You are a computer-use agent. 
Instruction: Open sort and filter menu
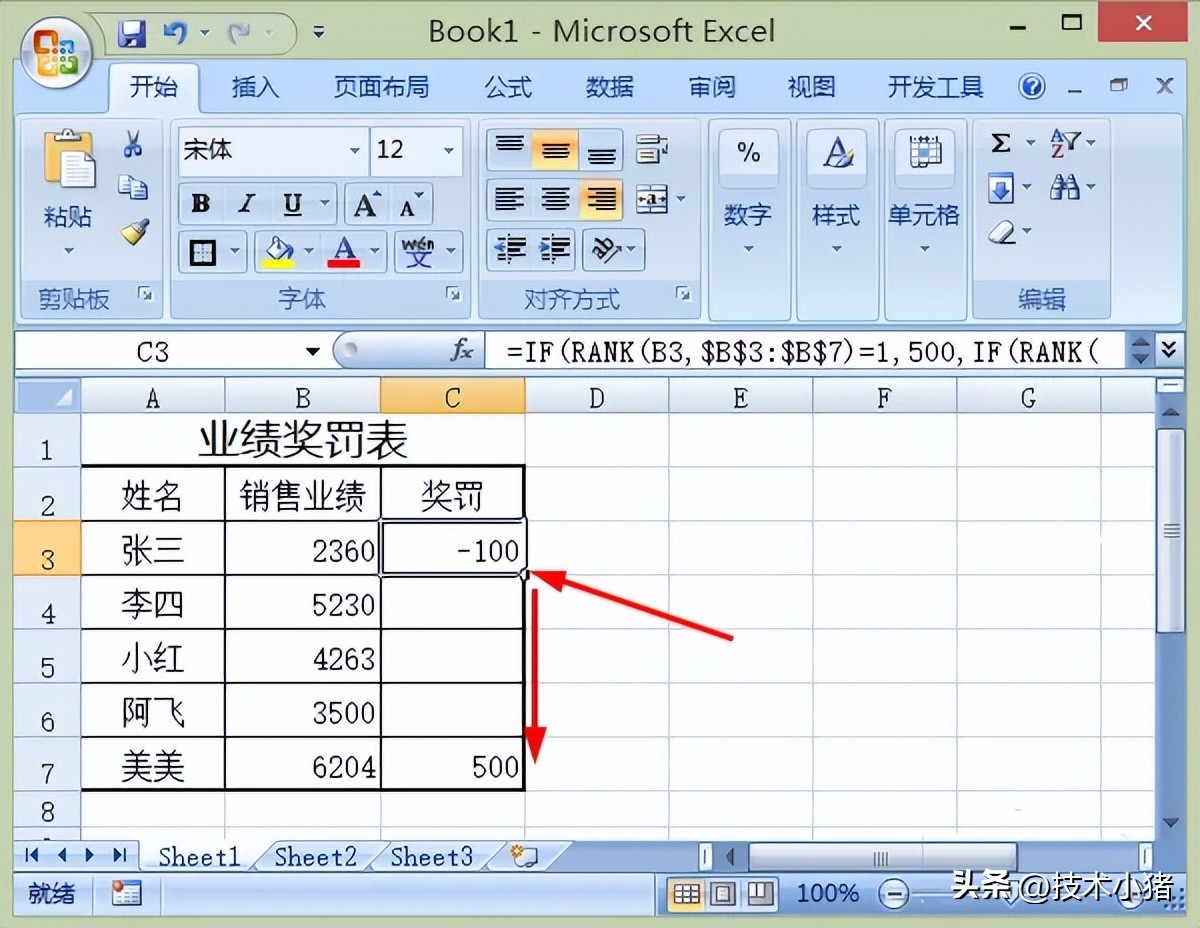1072,144
